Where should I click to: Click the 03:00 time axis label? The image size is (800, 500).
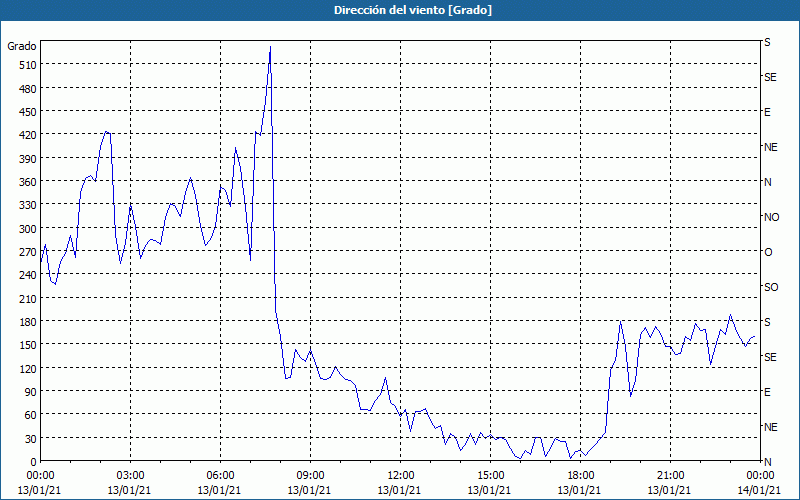click(130, 476)
